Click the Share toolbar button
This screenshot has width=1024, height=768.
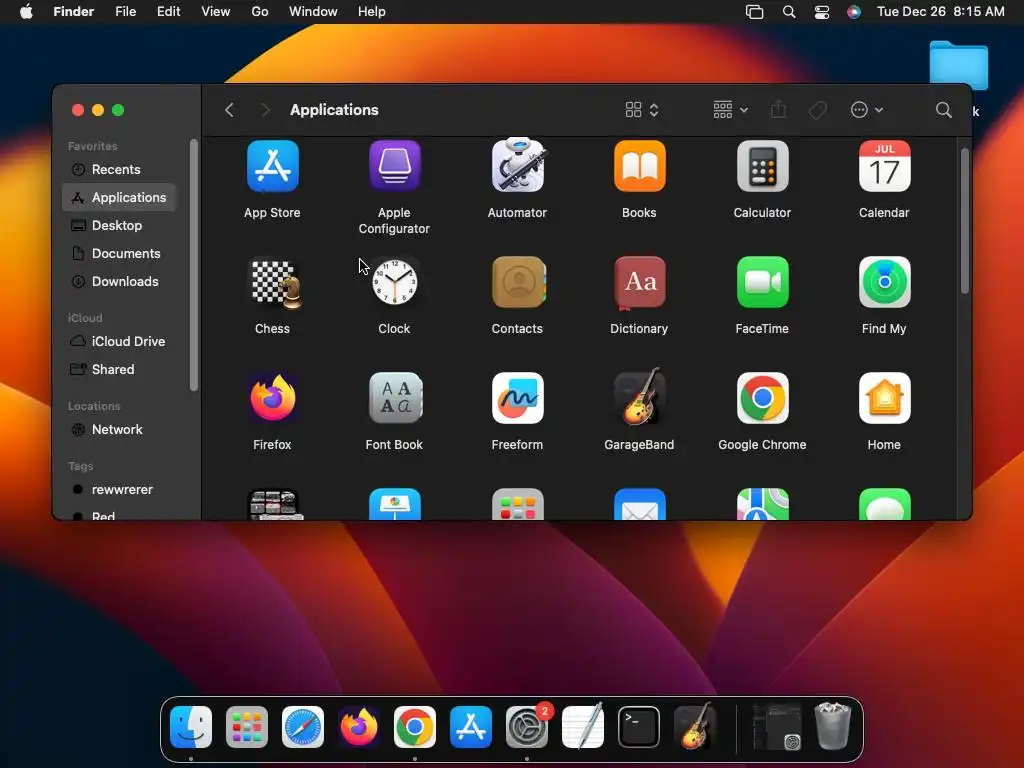click(778, 110)
